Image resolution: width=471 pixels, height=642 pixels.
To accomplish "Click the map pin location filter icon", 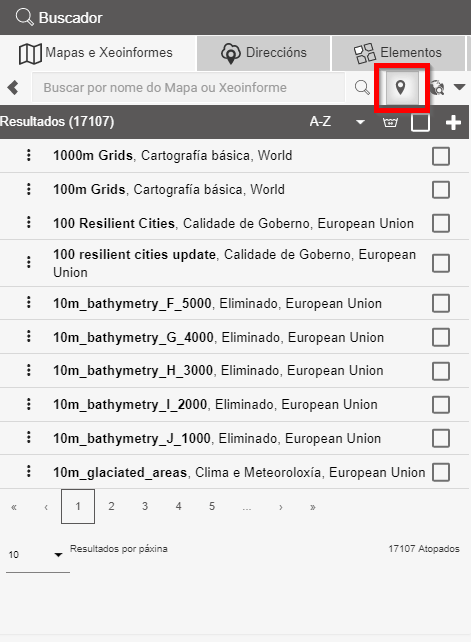I will [x=401, y=87].
